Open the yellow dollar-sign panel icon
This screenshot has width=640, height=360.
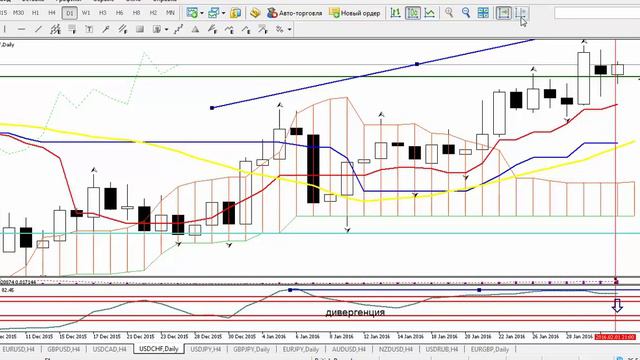tap(235, 13)
